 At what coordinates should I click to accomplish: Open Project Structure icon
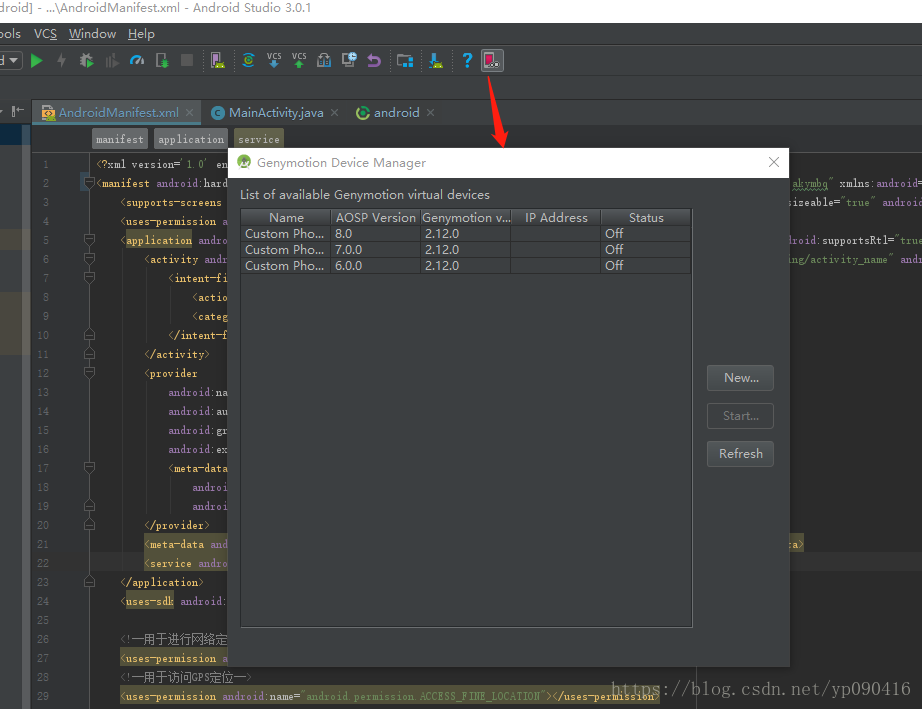[x=405, y=61]
